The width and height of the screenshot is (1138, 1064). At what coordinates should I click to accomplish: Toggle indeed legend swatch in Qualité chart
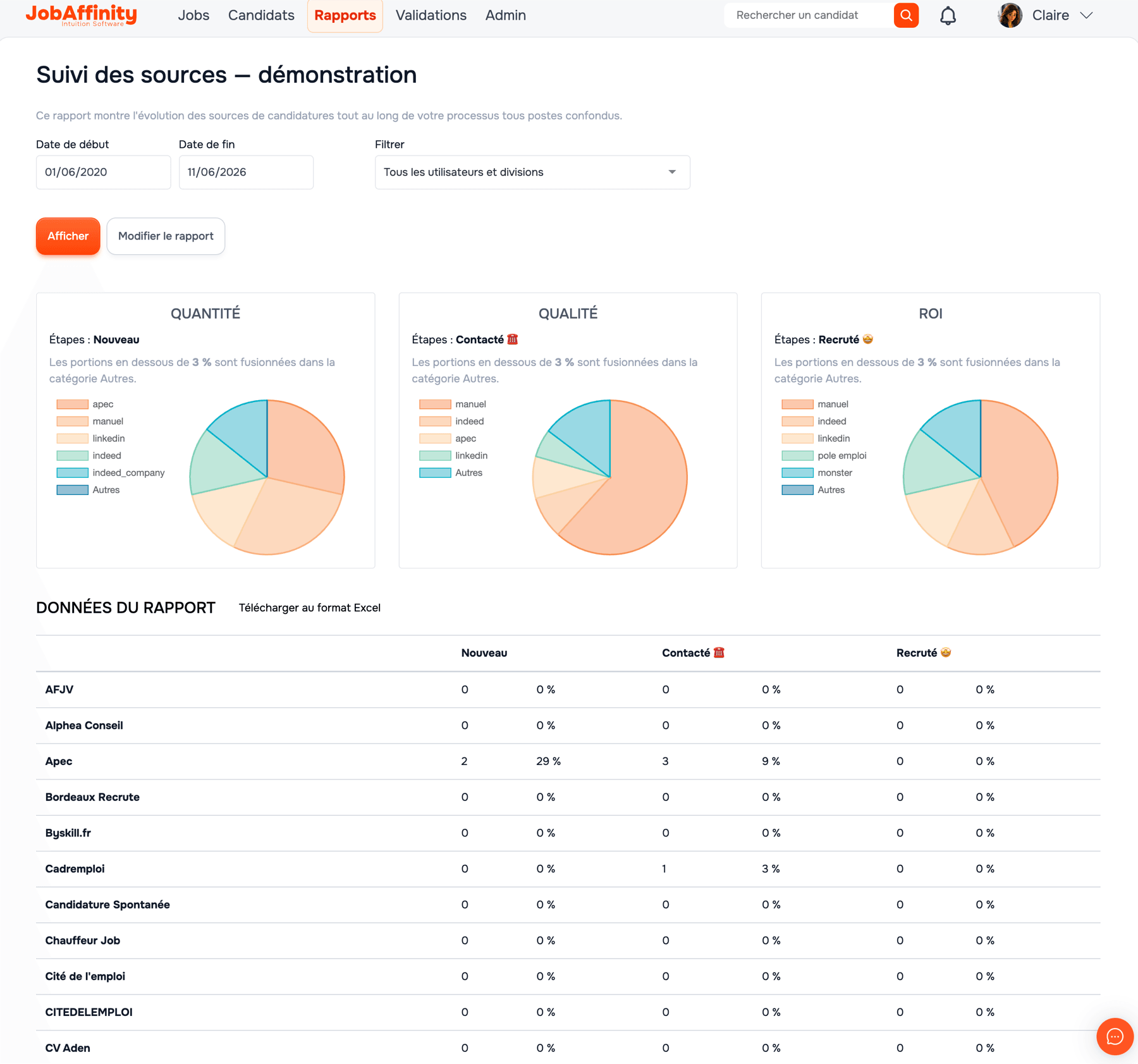[x=435, y=421]
